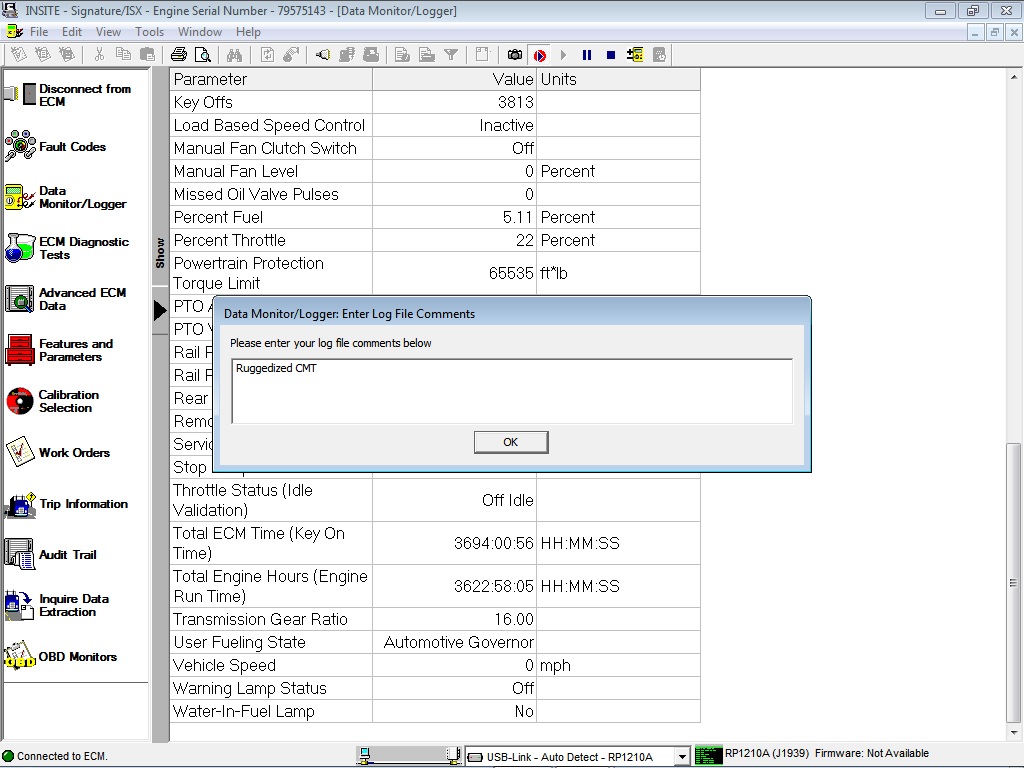This screenshot has height=768, width=1024.
Task: Pause data monitoring from the toolbar
Action: [588, 54]
